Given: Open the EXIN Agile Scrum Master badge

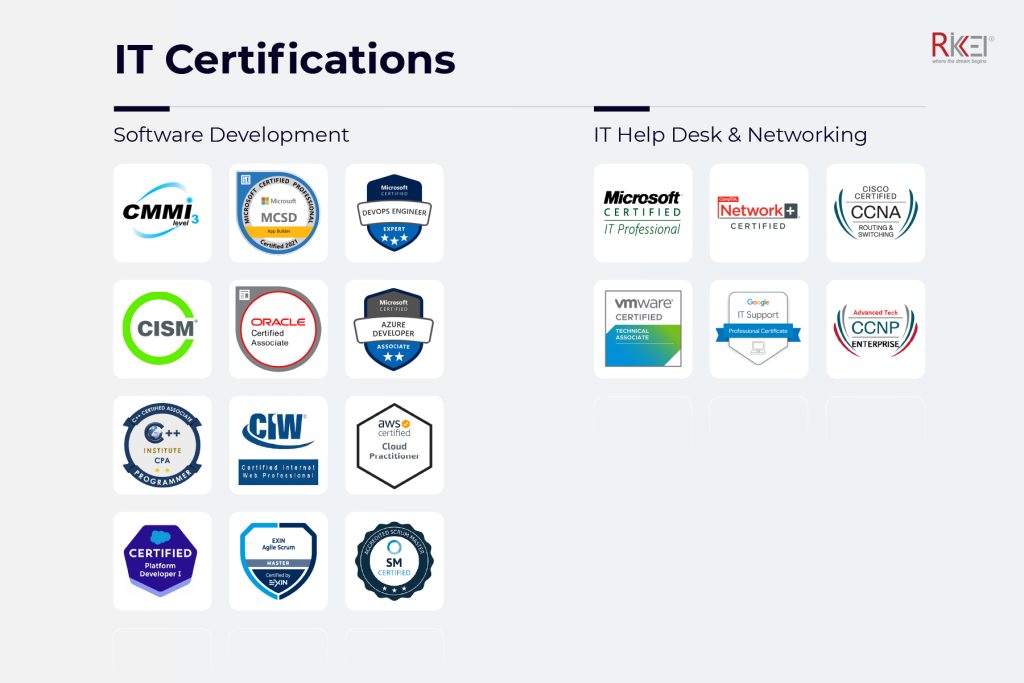Looking at the screenshot, I should click(278, 561).
